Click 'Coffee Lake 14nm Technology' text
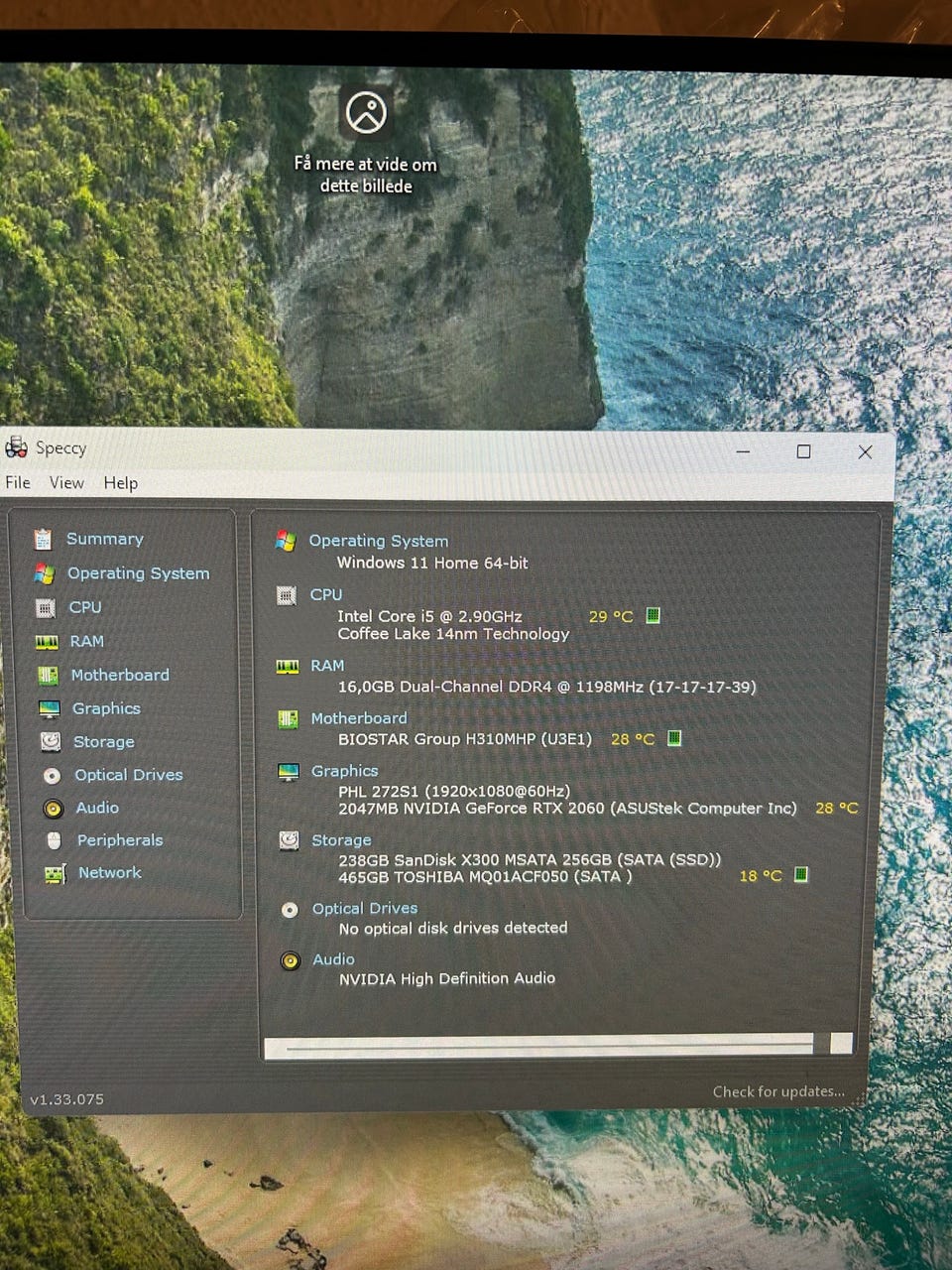The image size is (952, 1270). click(x=454, y=634)
